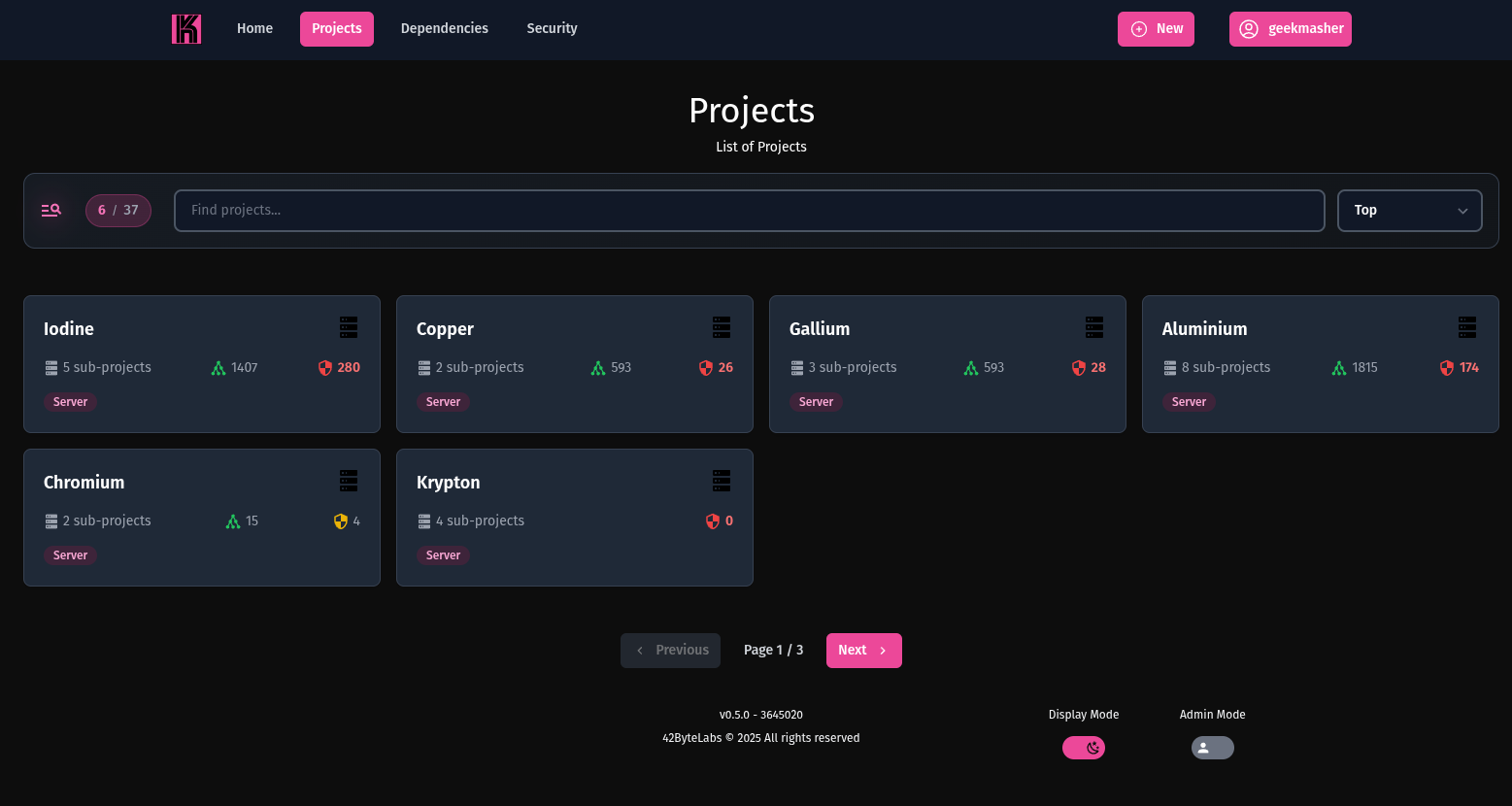Open the Security tab
The width and height of the screenshot is (1512, 806).
[x=552, y=28]
